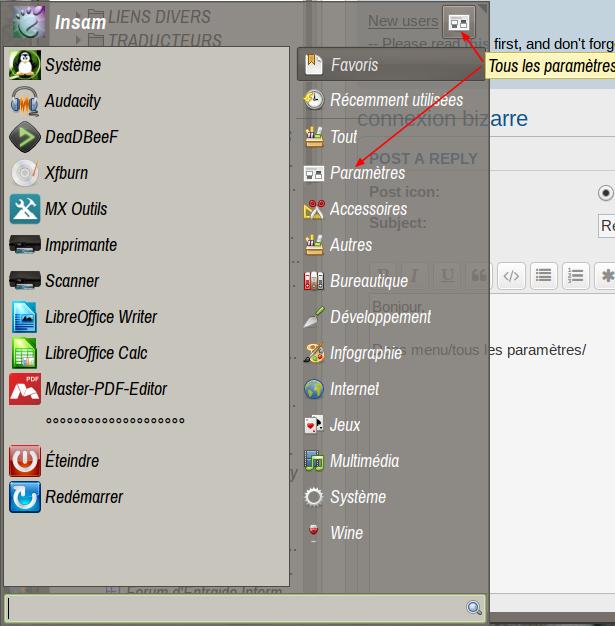Select Récemment utilisées category
This screenshot has width=615, height=626.
(391, 100)
